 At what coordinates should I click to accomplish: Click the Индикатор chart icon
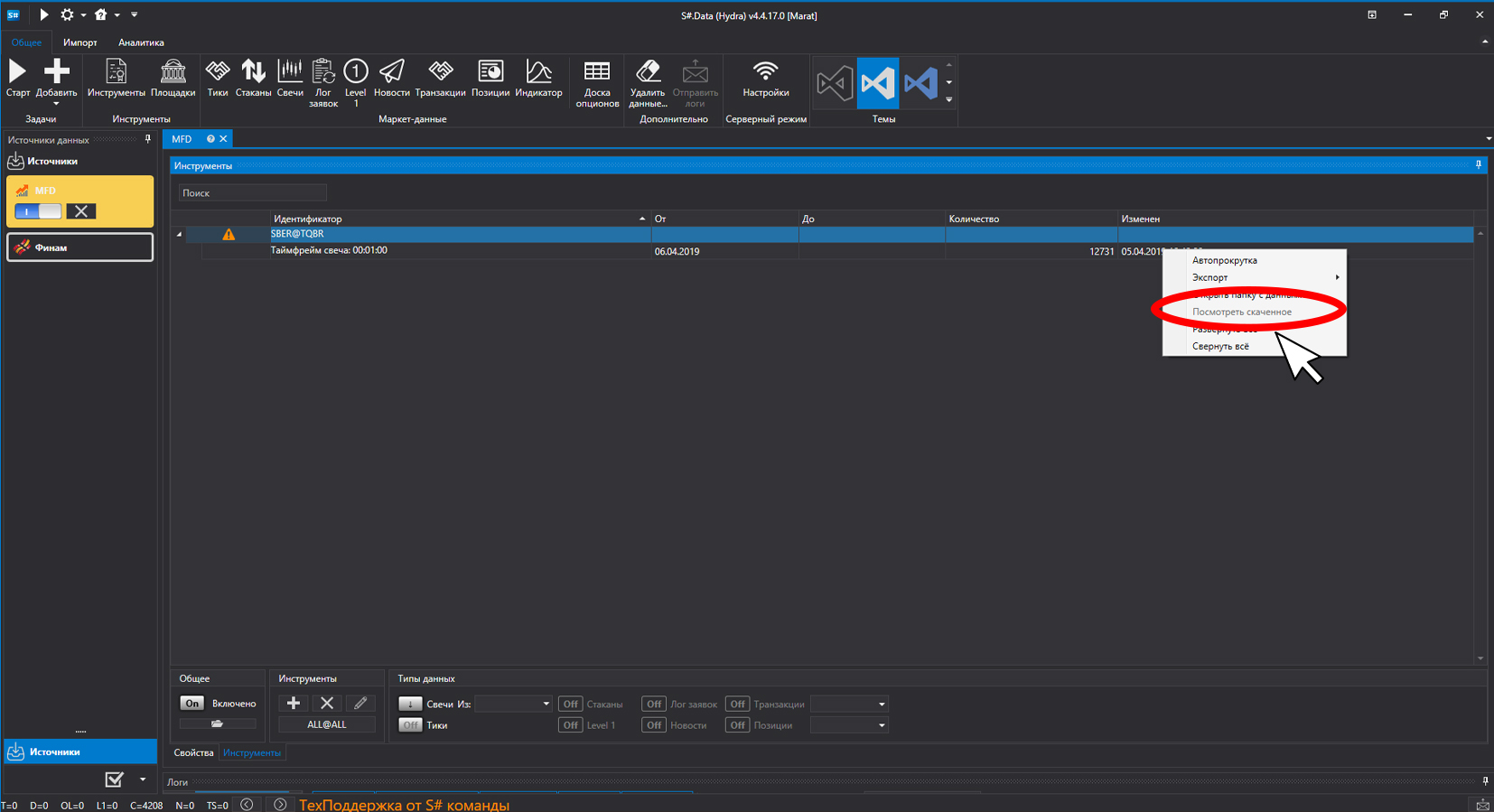(538, 79)
